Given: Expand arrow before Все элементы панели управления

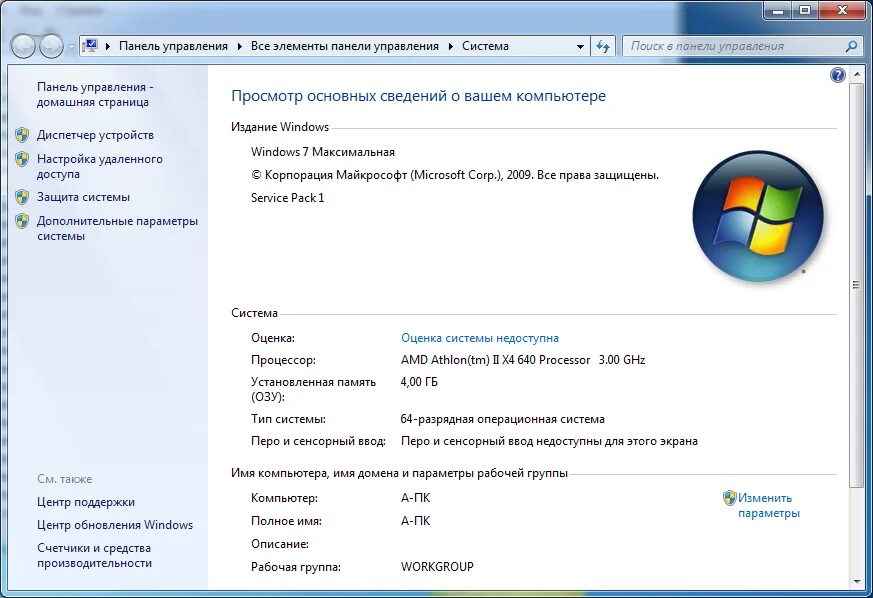Looking at the screenshot, I should click(x=240, y=46).
